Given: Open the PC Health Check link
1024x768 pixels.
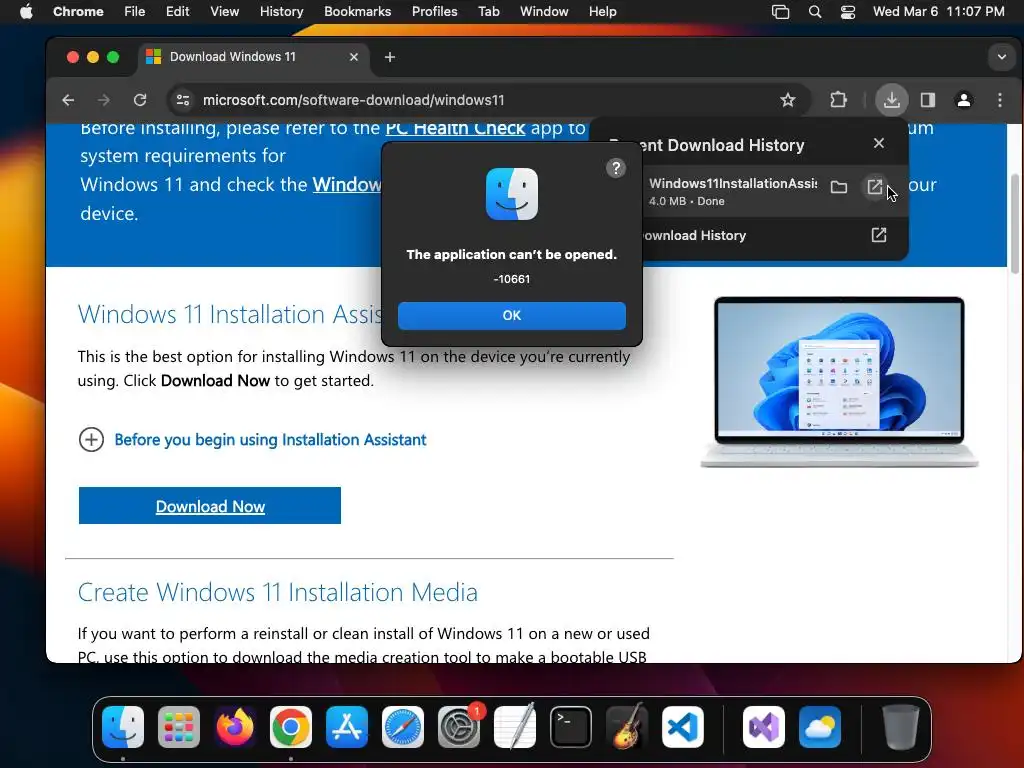Looking at the screenshot, I should (x=455, y=128).
